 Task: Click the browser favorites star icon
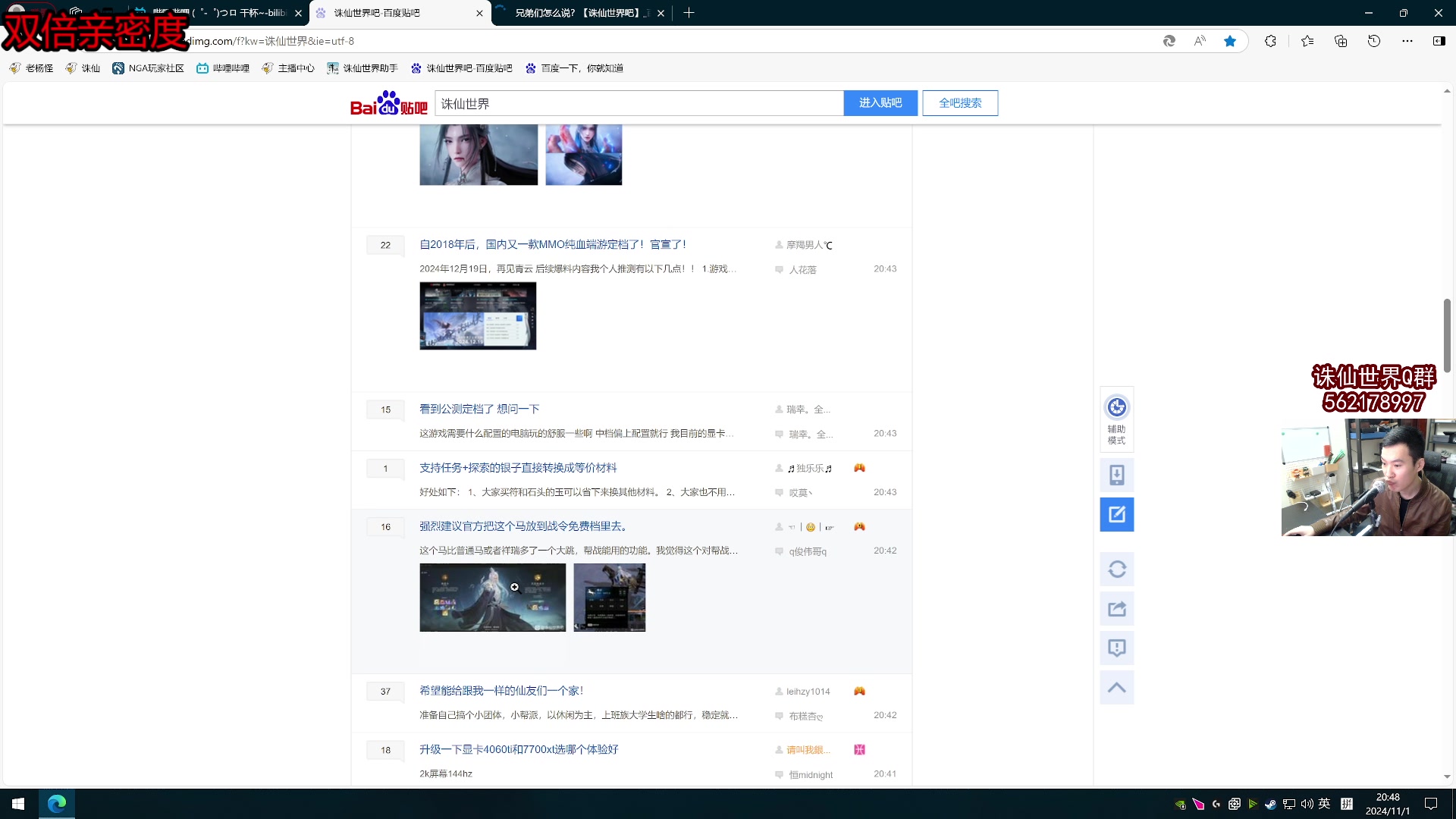[1229, 41]
